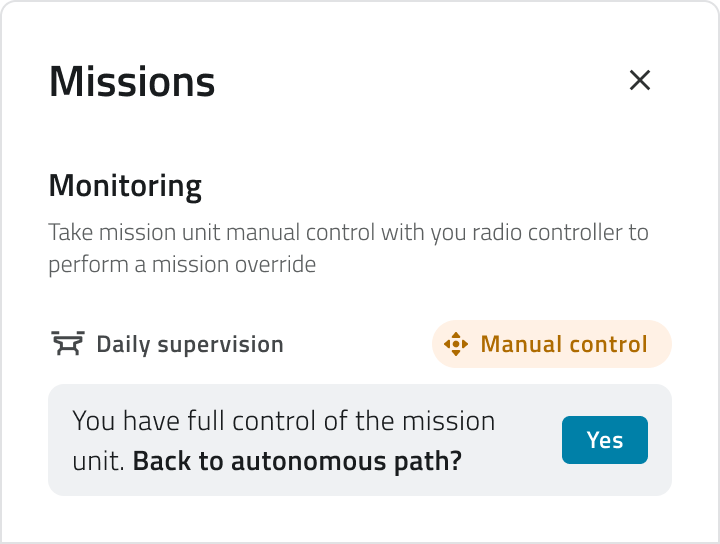Screen dimensions: 720x544
Task: Click the four-arrow move icon in the orange badge
Action: tap(456, 345)
